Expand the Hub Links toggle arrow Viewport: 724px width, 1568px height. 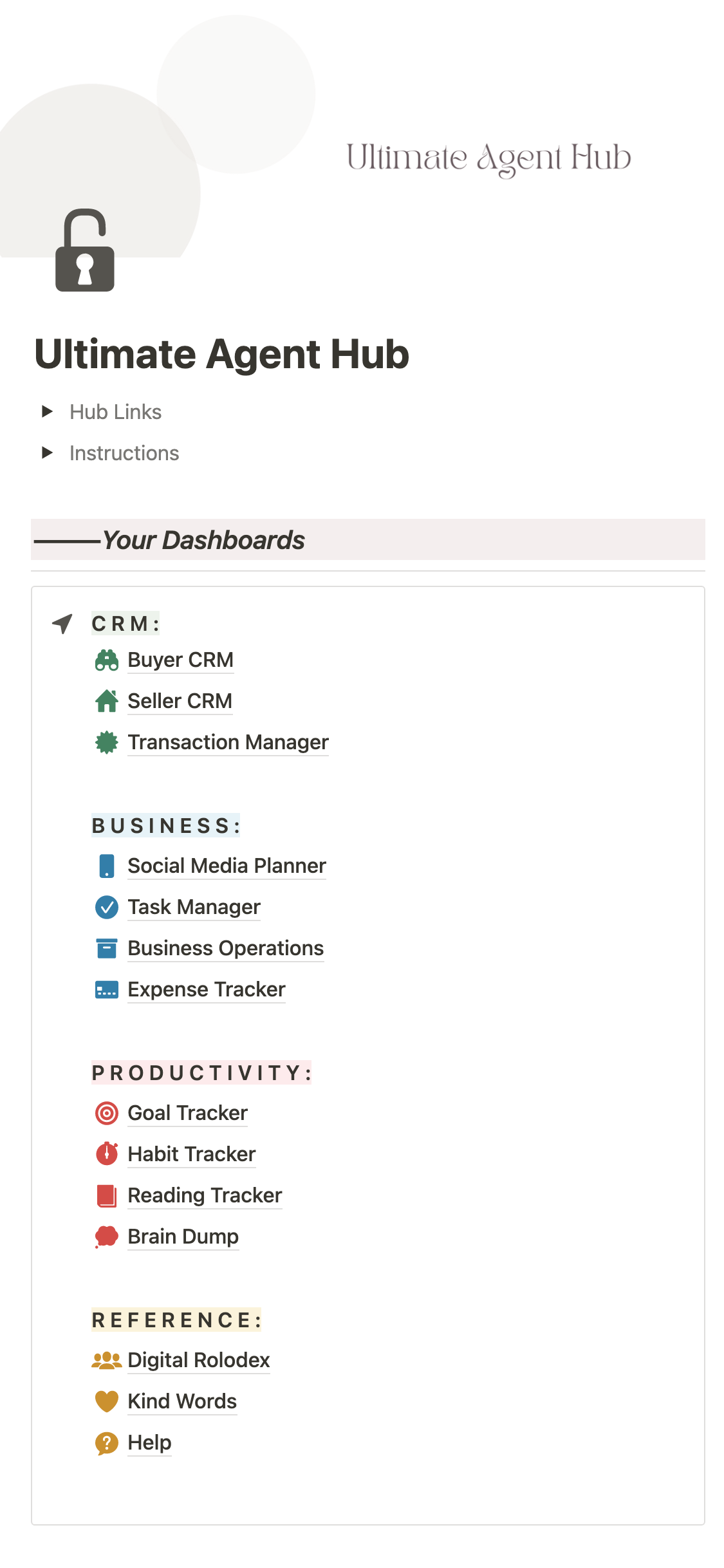(47, 412)
